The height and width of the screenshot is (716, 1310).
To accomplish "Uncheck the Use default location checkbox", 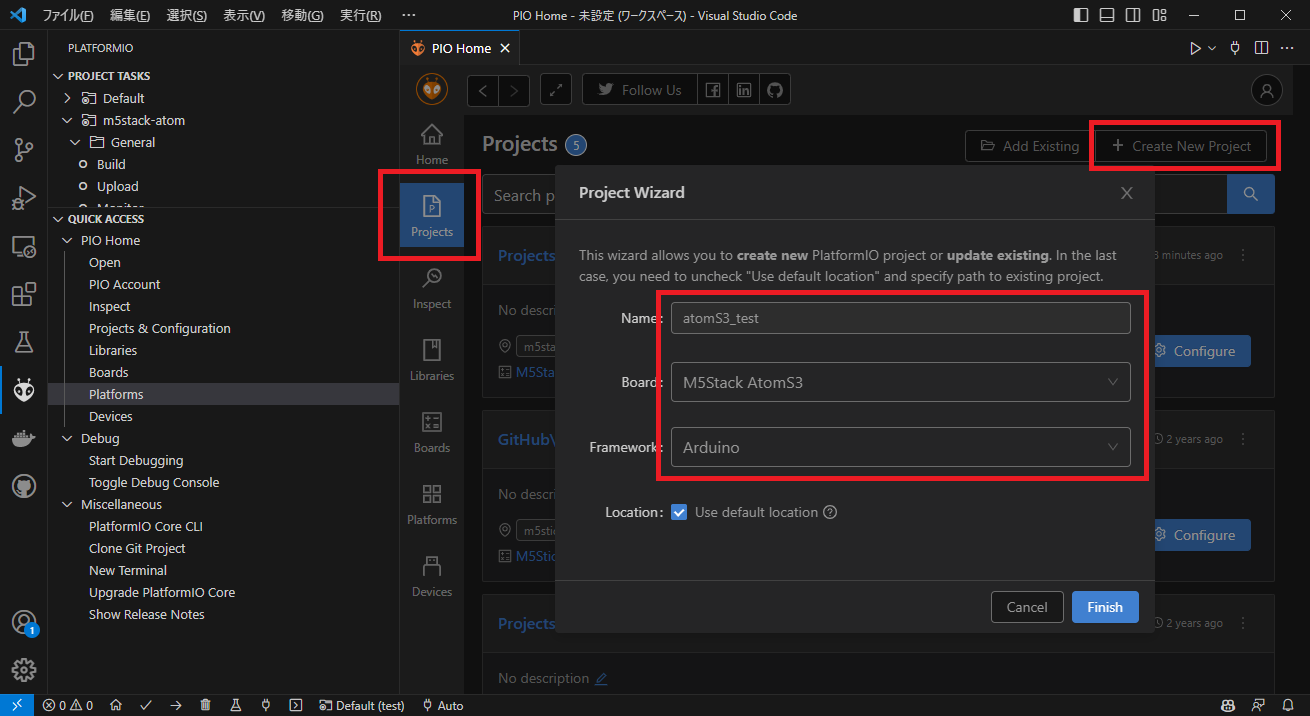I will coord(679,512).
